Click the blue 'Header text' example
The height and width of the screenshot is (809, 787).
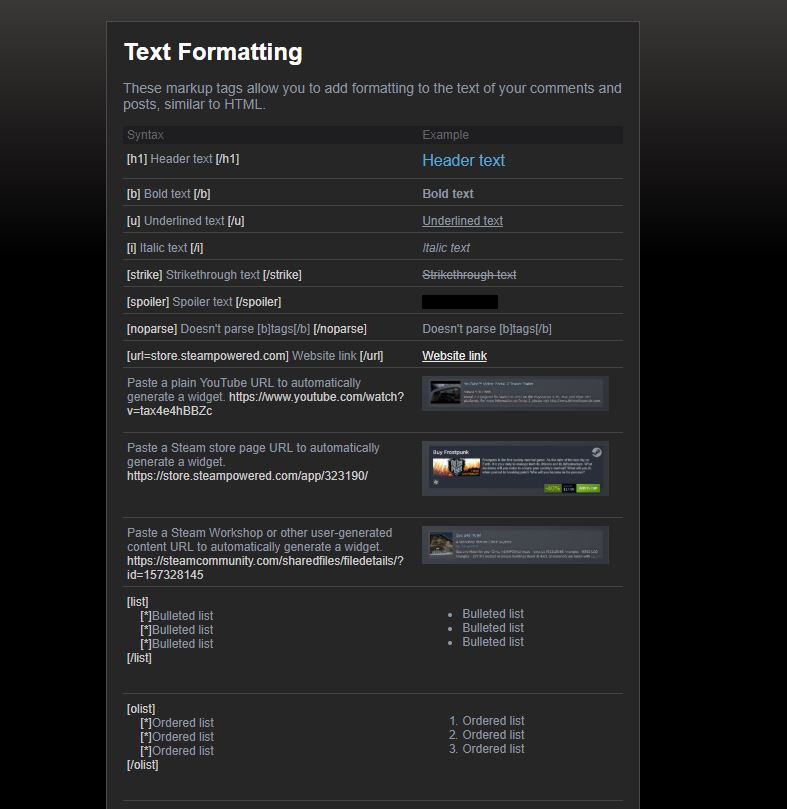pos(463,160)
